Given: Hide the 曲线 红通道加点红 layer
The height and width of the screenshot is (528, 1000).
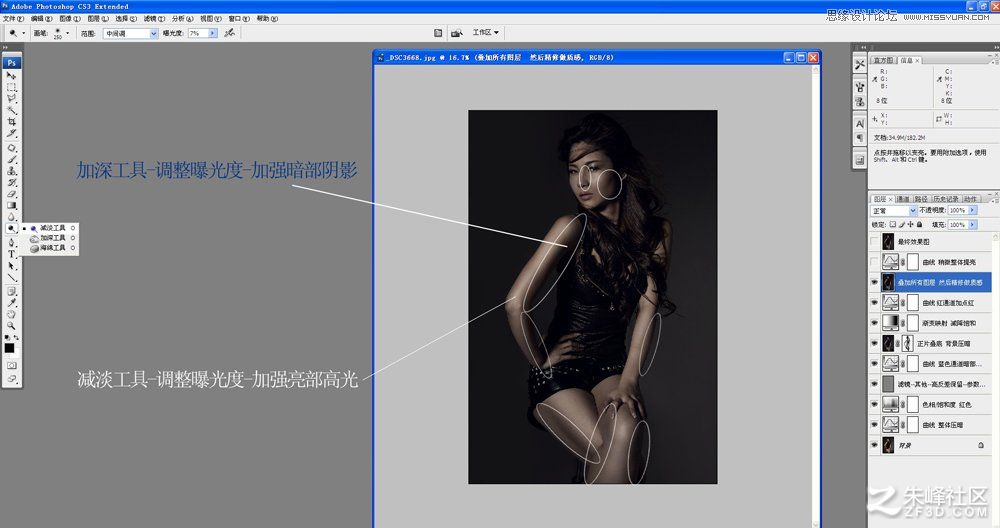Looking at the screenshot, I should [x=874, y=303].
